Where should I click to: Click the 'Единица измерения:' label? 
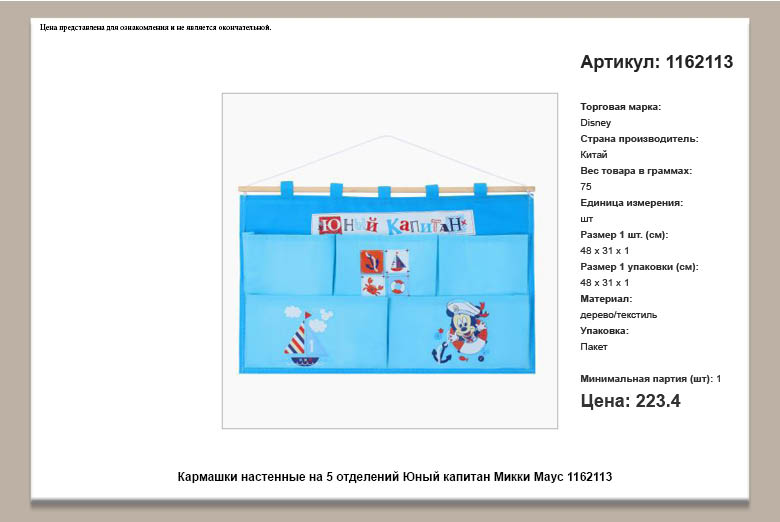click(x=631, y=203)
